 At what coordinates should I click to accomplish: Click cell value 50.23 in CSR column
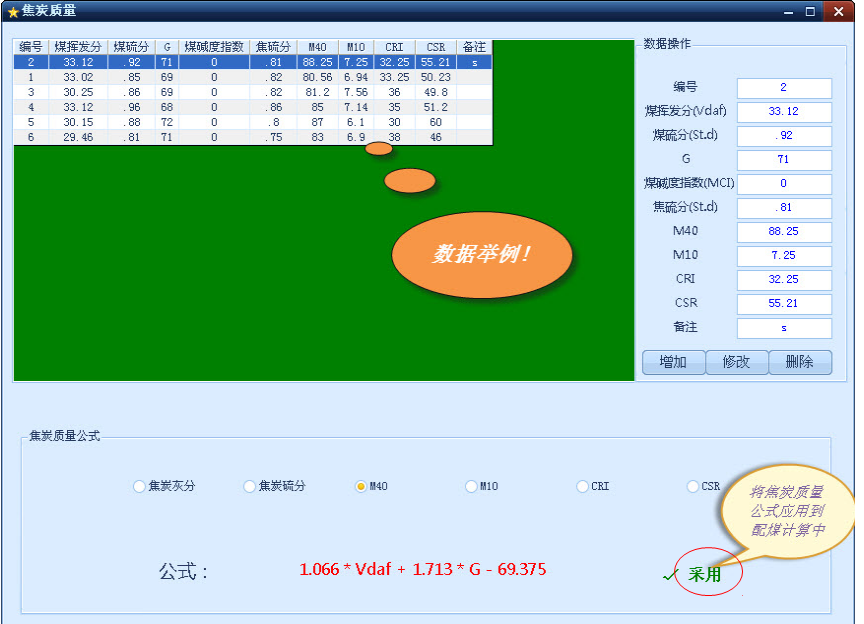pyautogui.click(x=436, y=77)
